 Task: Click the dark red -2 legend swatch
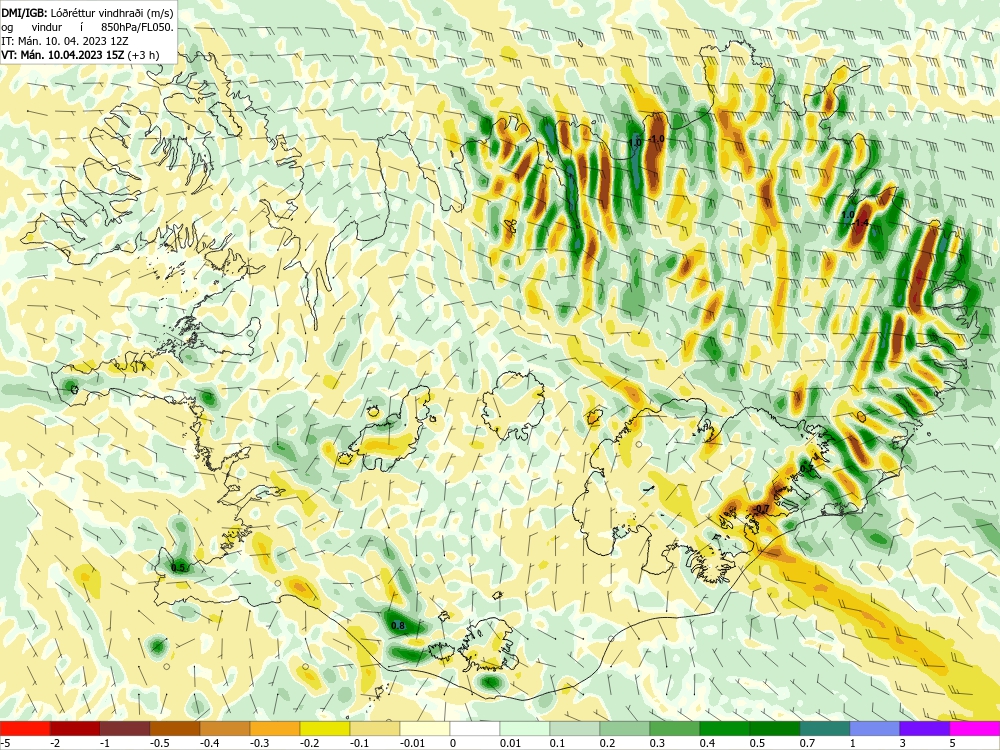click(x=75, y=728)
